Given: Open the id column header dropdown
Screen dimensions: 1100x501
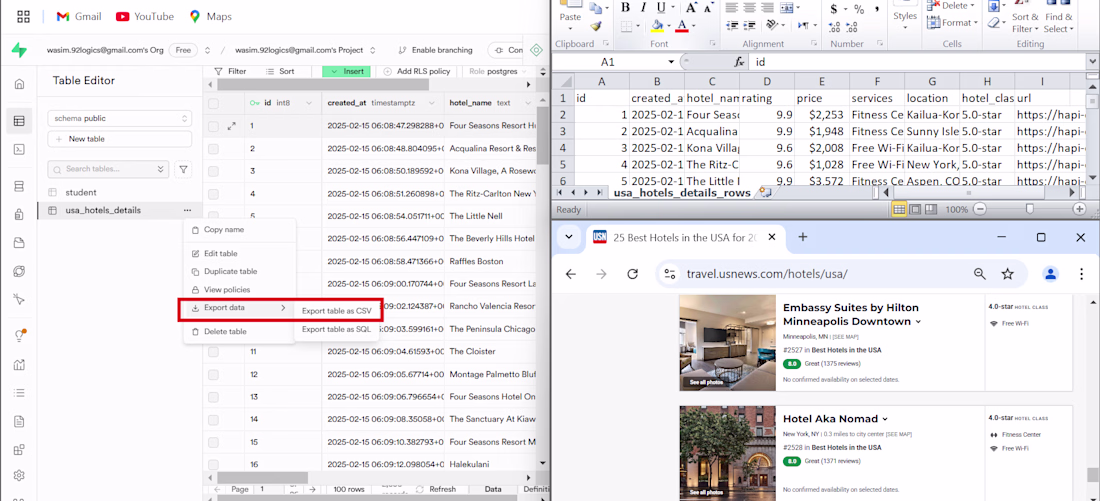Looking at the screenshot, I should click(x=308, y=103).
